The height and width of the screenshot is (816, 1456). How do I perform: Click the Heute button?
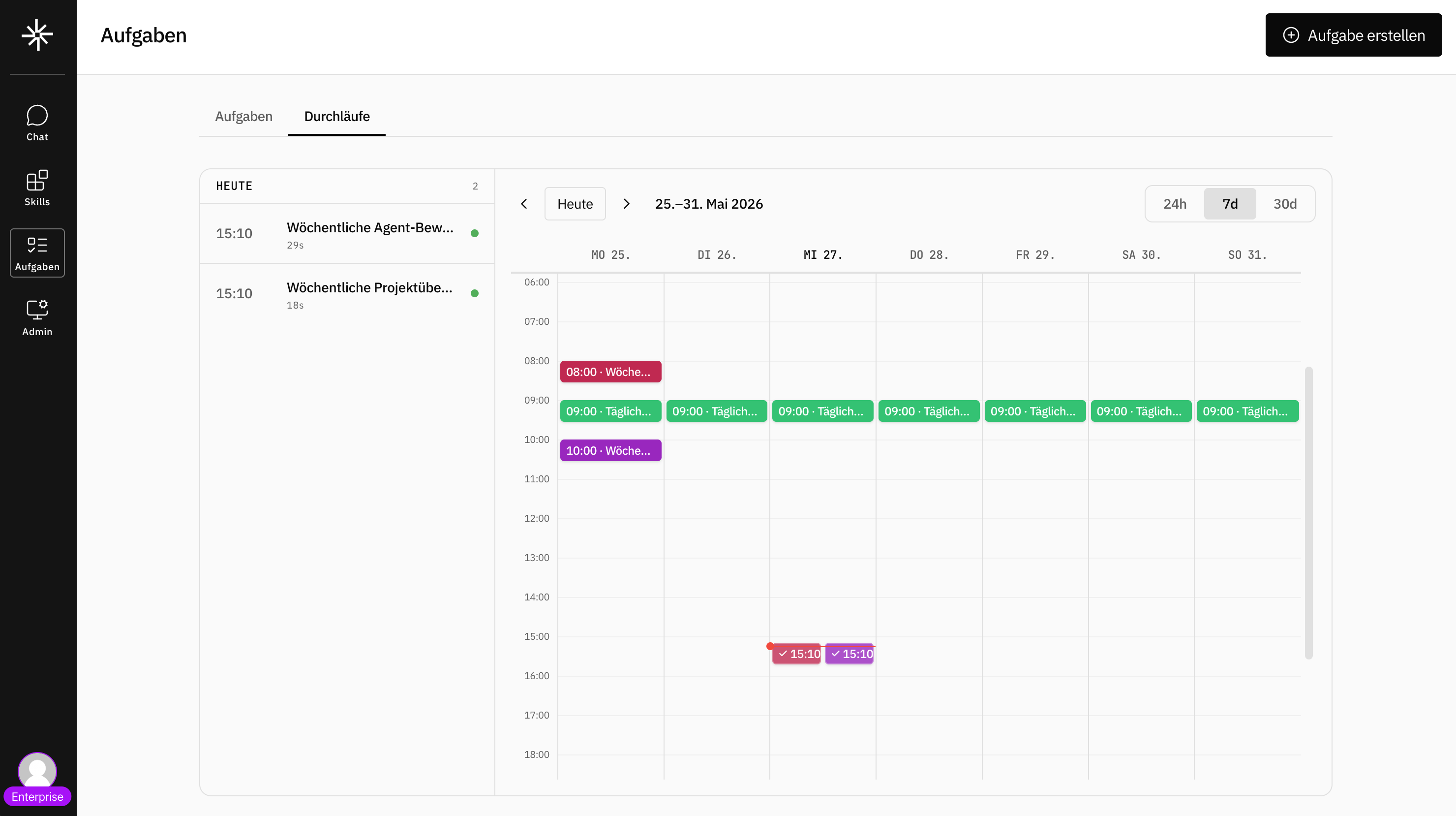[x=575, y=204]
